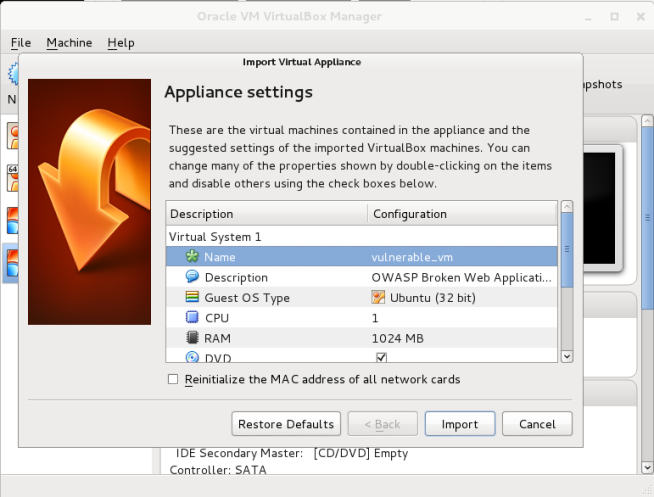Open the File menu

point(21,43)
